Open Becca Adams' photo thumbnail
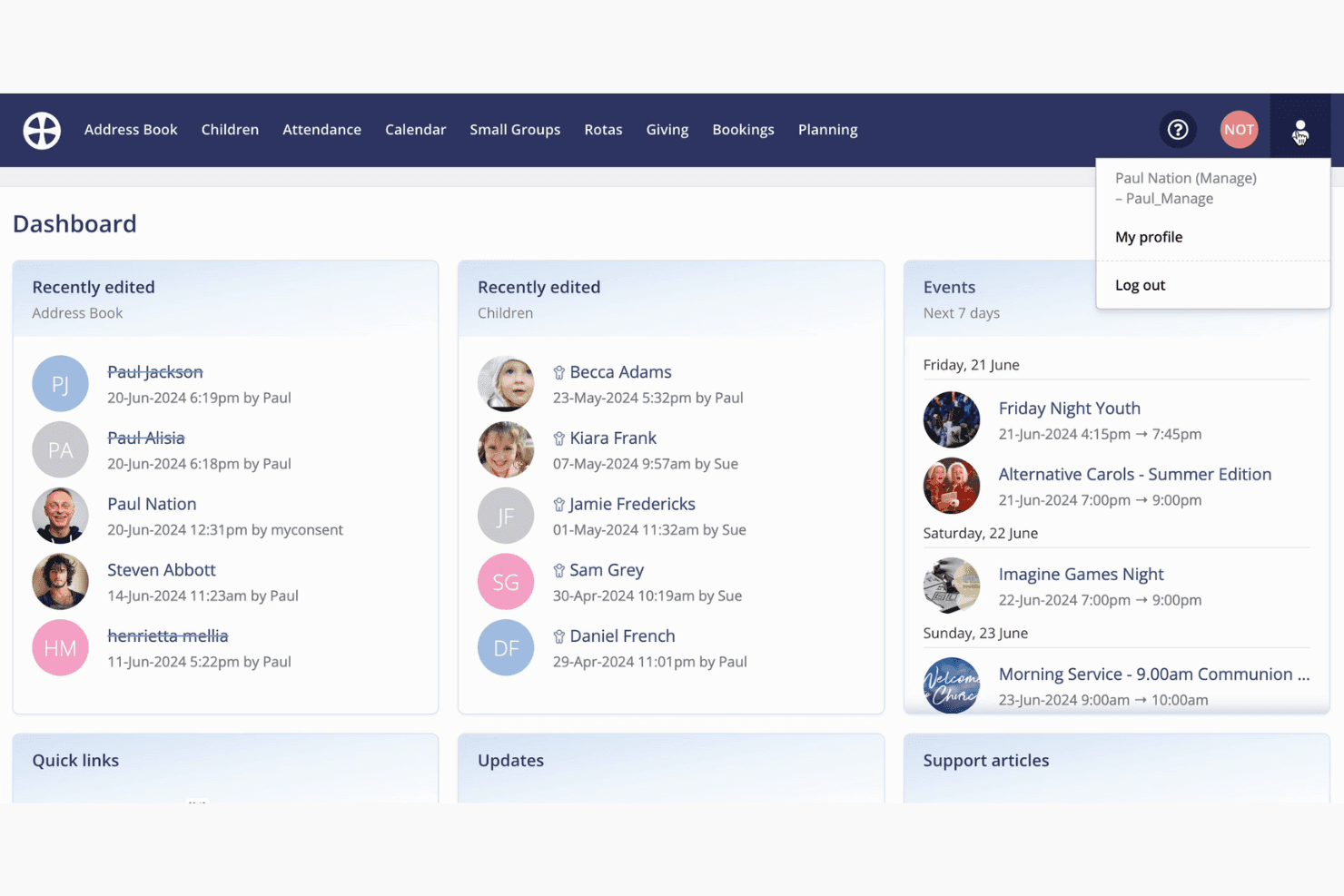Screen dimensions: 1344x896 click(x=506, y=383)
